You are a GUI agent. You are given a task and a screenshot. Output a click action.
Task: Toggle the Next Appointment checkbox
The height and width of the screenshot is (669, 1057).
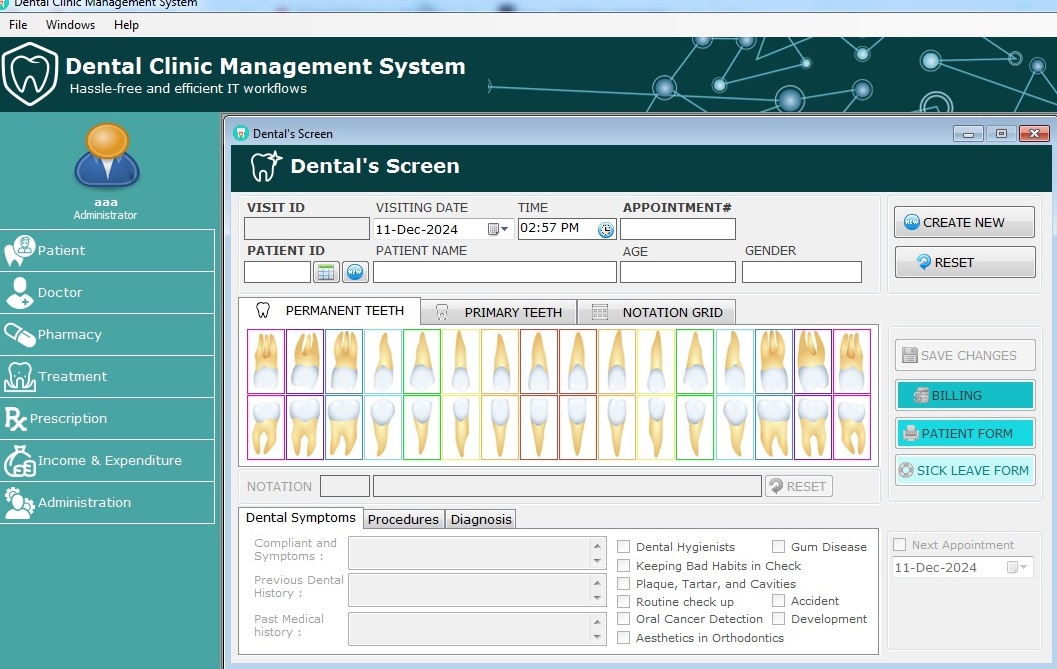click(899, 545)
